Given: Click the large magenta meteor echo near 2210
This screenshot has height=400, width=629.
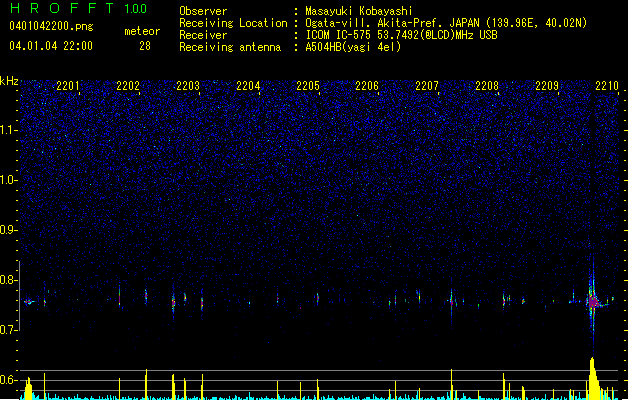Looking at the screenshot, I should tap(593, 302).
